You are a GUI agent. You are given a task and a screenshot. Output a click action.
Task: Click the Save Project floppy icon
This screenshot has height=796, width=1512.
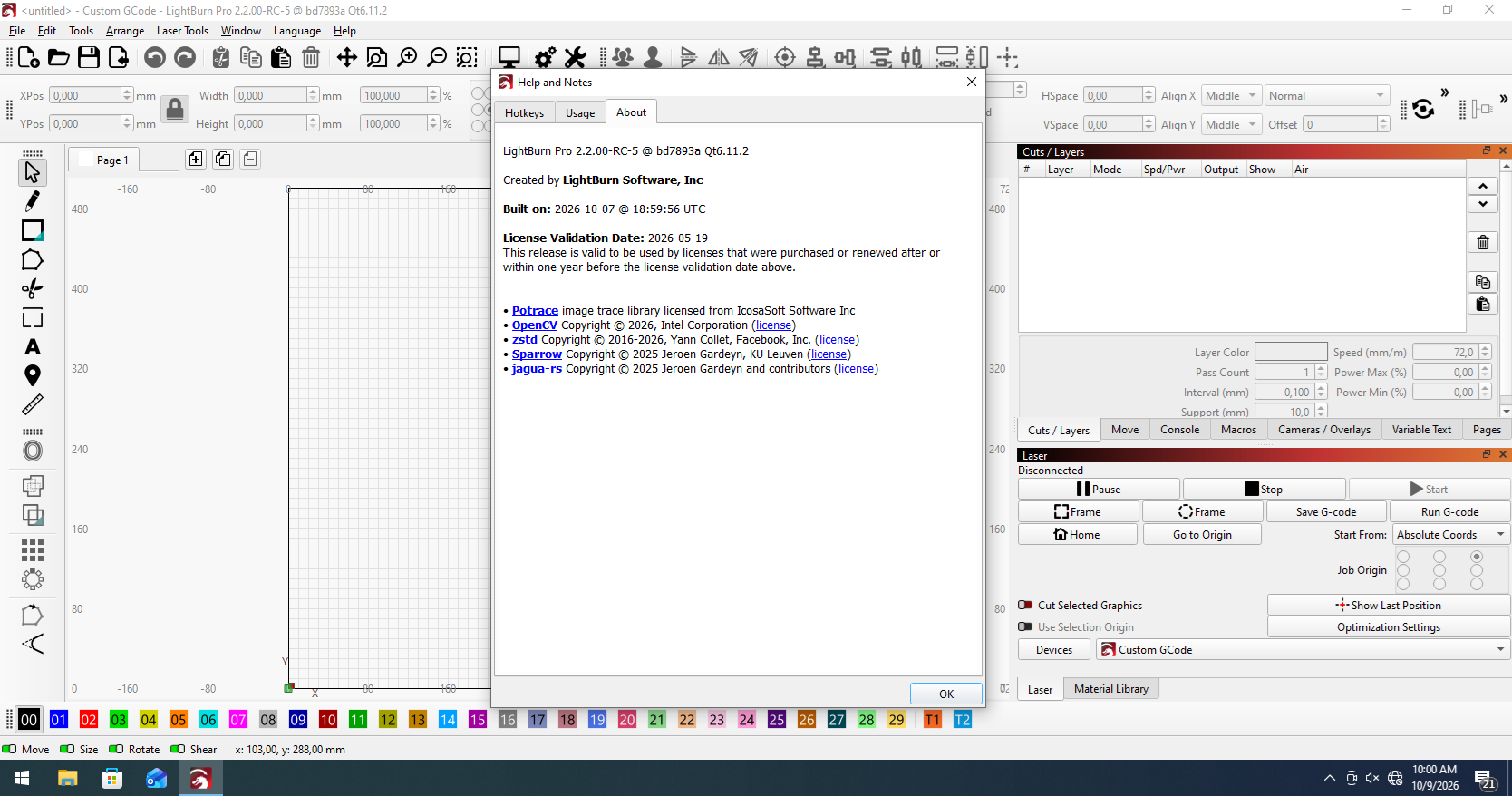89,58
